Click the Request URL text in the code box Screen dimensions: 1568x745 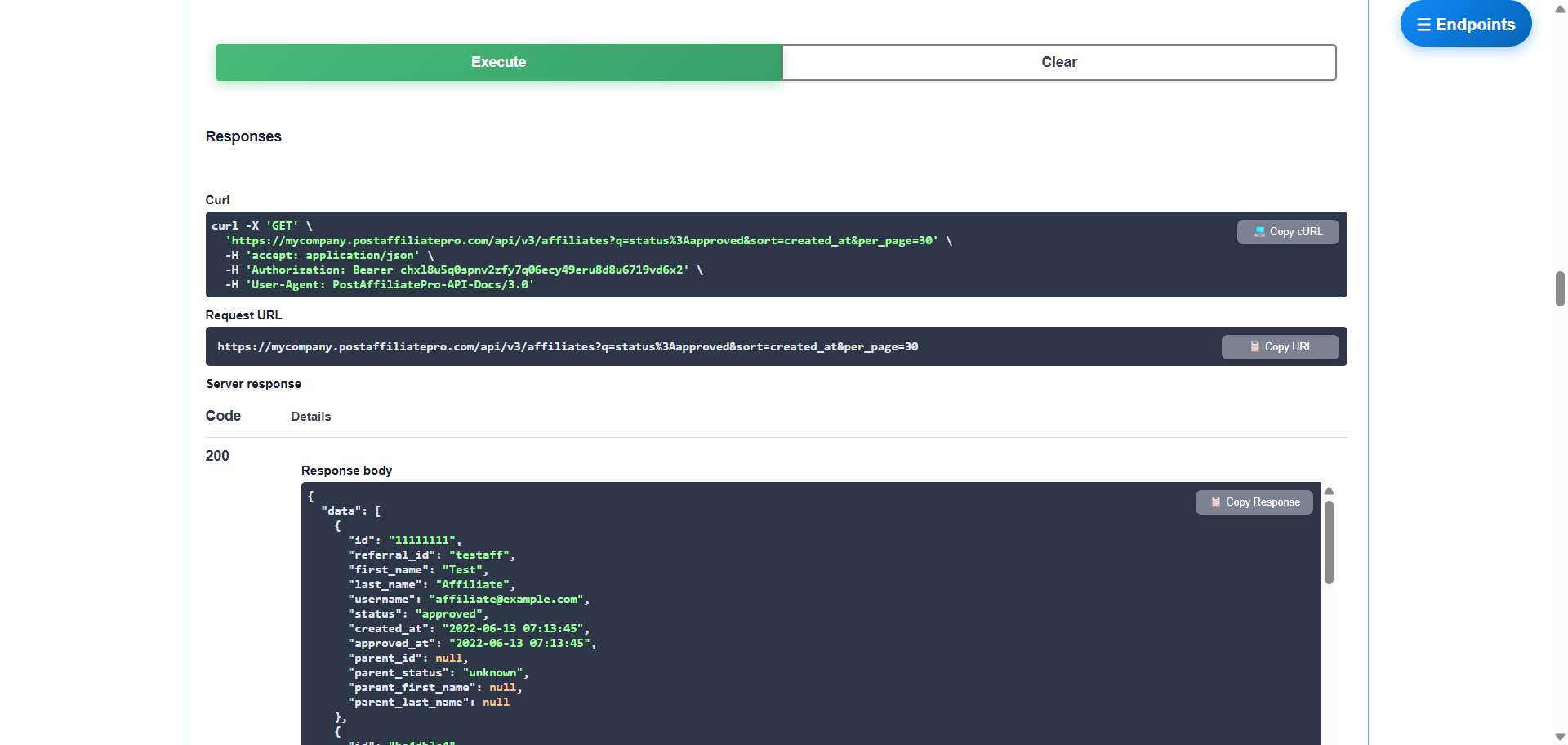click(568, 347)
